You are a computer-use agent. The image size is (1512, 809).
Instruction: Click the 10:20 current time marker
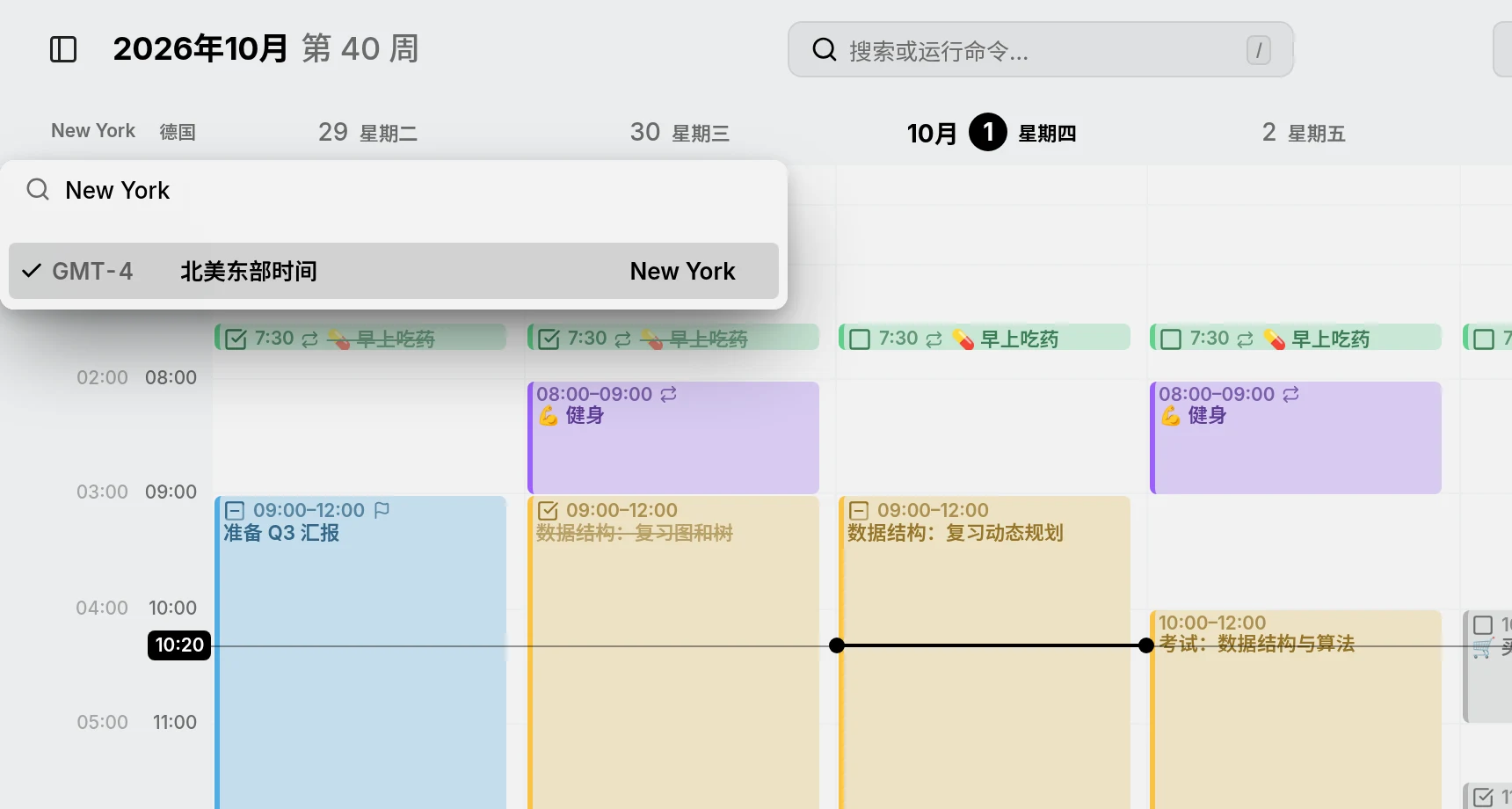point(179,645)
